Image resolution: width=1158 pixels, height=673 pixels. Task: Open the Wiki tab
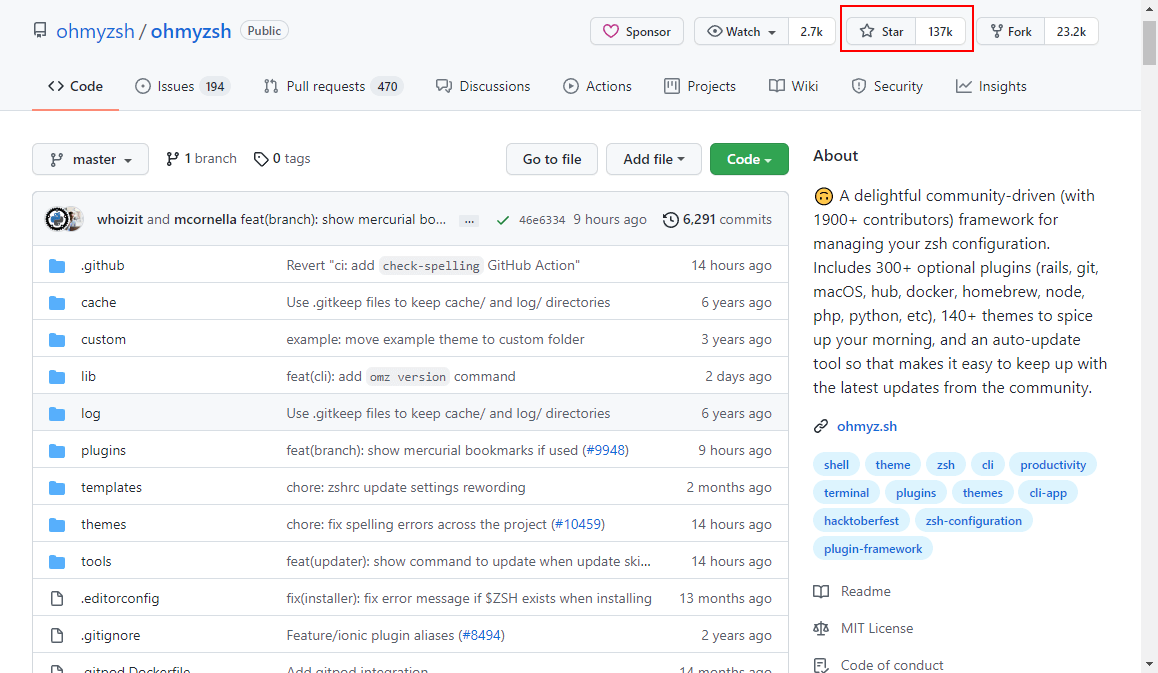(793, 86)
